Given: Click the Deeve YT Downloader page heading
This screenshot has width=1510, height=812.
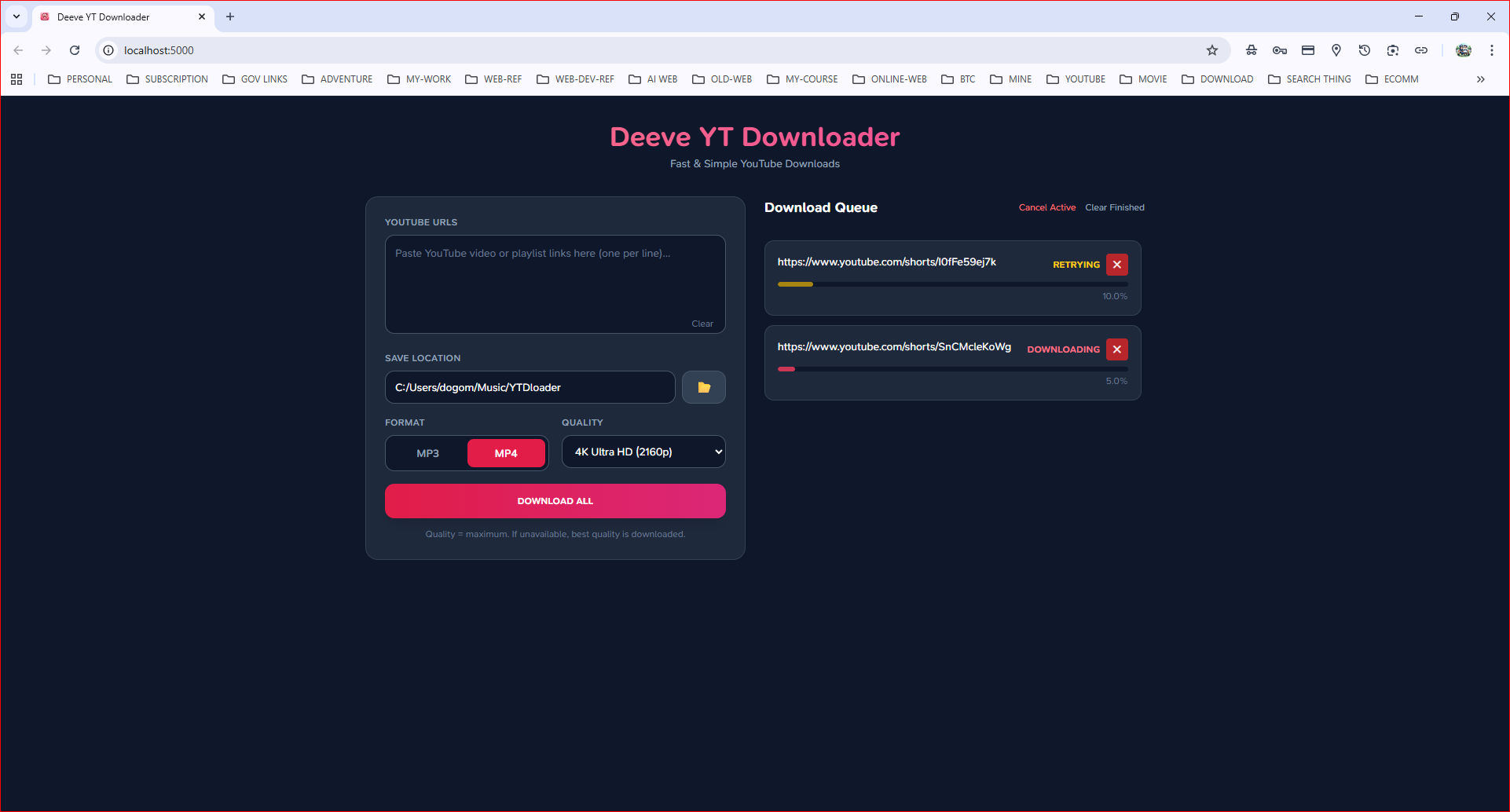Looking at the screenshot, I should point(755,137).
